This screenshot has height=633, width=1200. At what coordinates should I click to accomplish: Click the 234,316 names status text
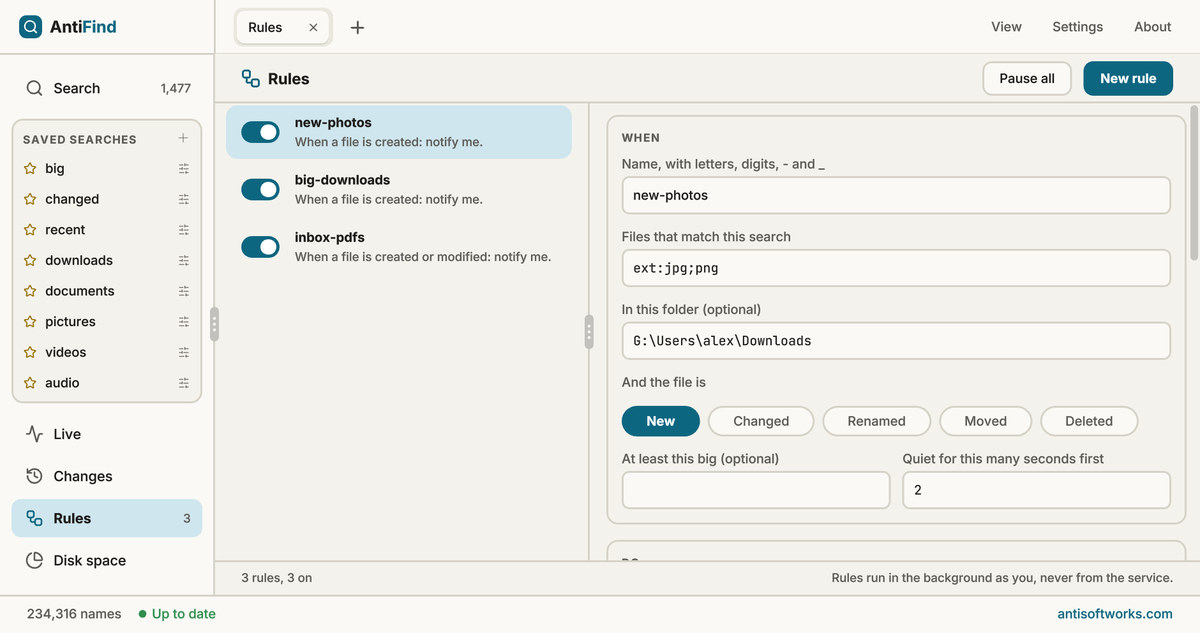coord(74,614)
